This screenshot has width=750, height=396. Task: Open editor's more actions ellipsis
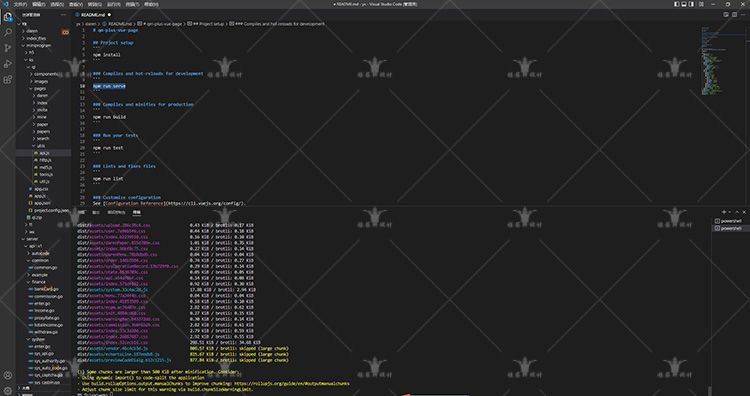point(742,15)
